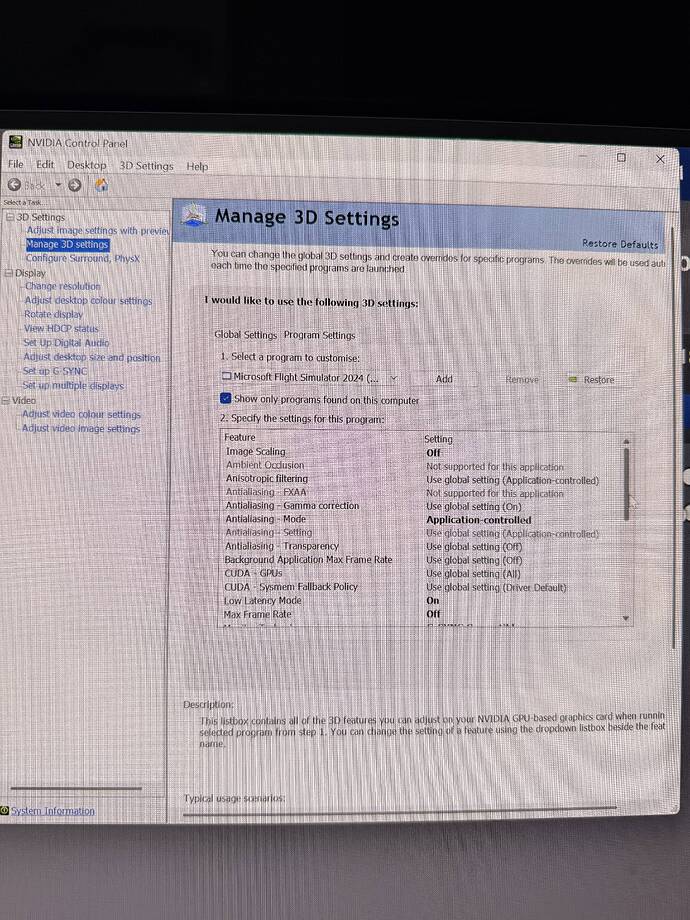
Task: Collapse the 3D Settings tree node
Action: [x=9, y=217]
